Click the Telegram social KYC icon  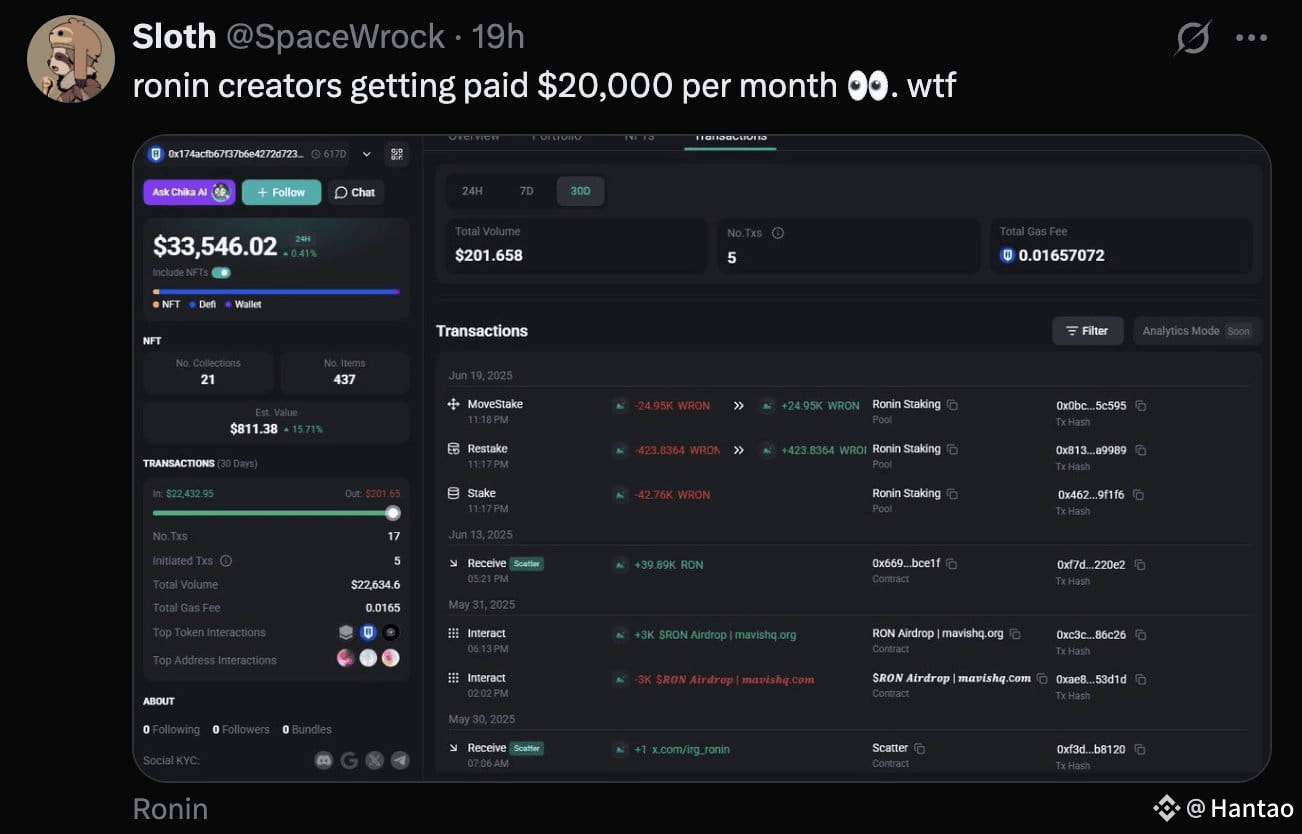pyautogui.click(x=400, y=761)
